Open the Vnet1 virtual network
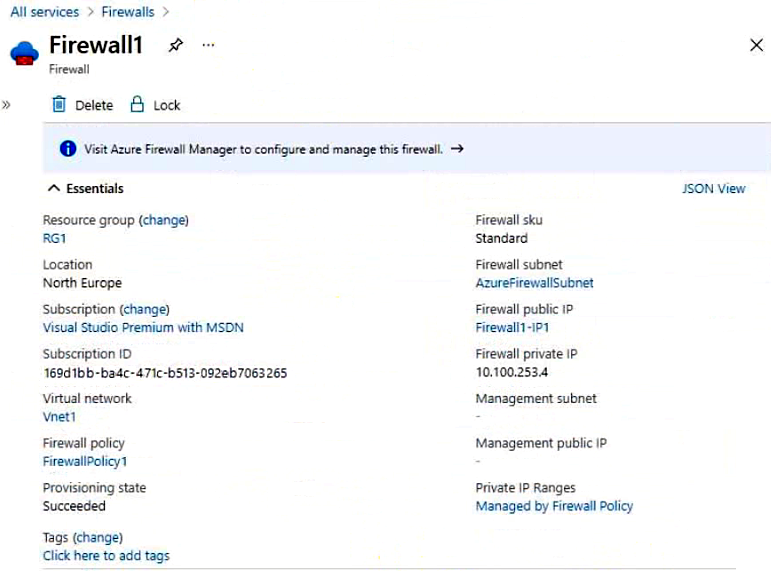The height and width of the screenshot is (575, 775). tap(59, 417)
